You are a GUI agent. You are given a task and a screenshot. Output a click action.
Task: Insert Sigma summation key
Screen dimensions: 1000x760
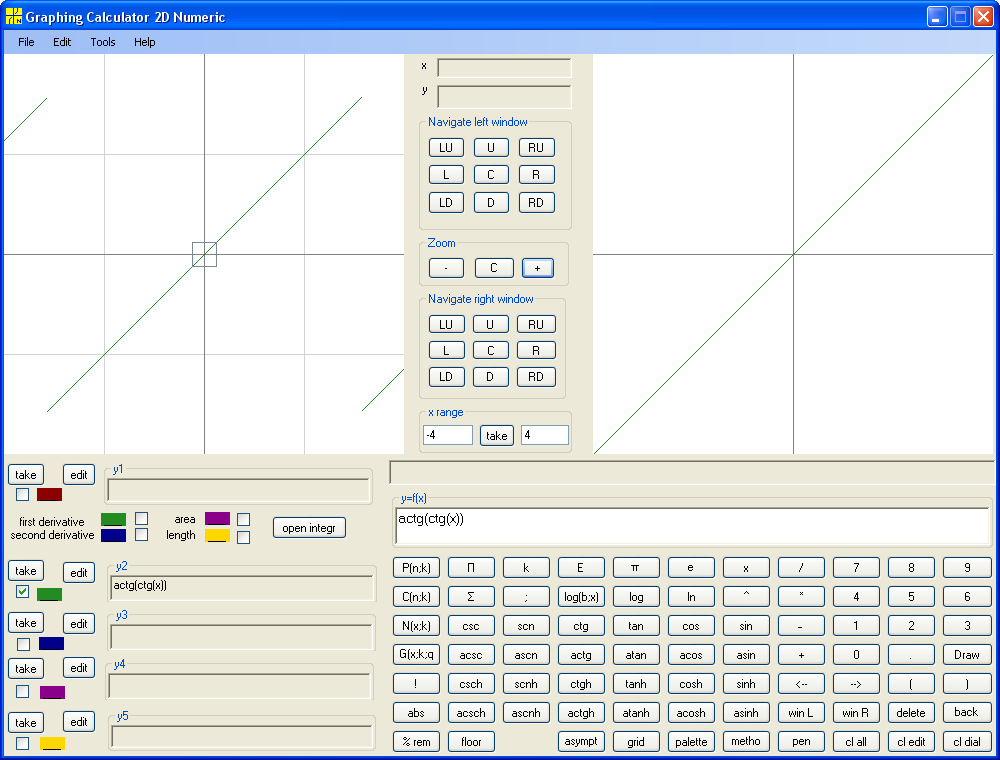click(471, 597)
